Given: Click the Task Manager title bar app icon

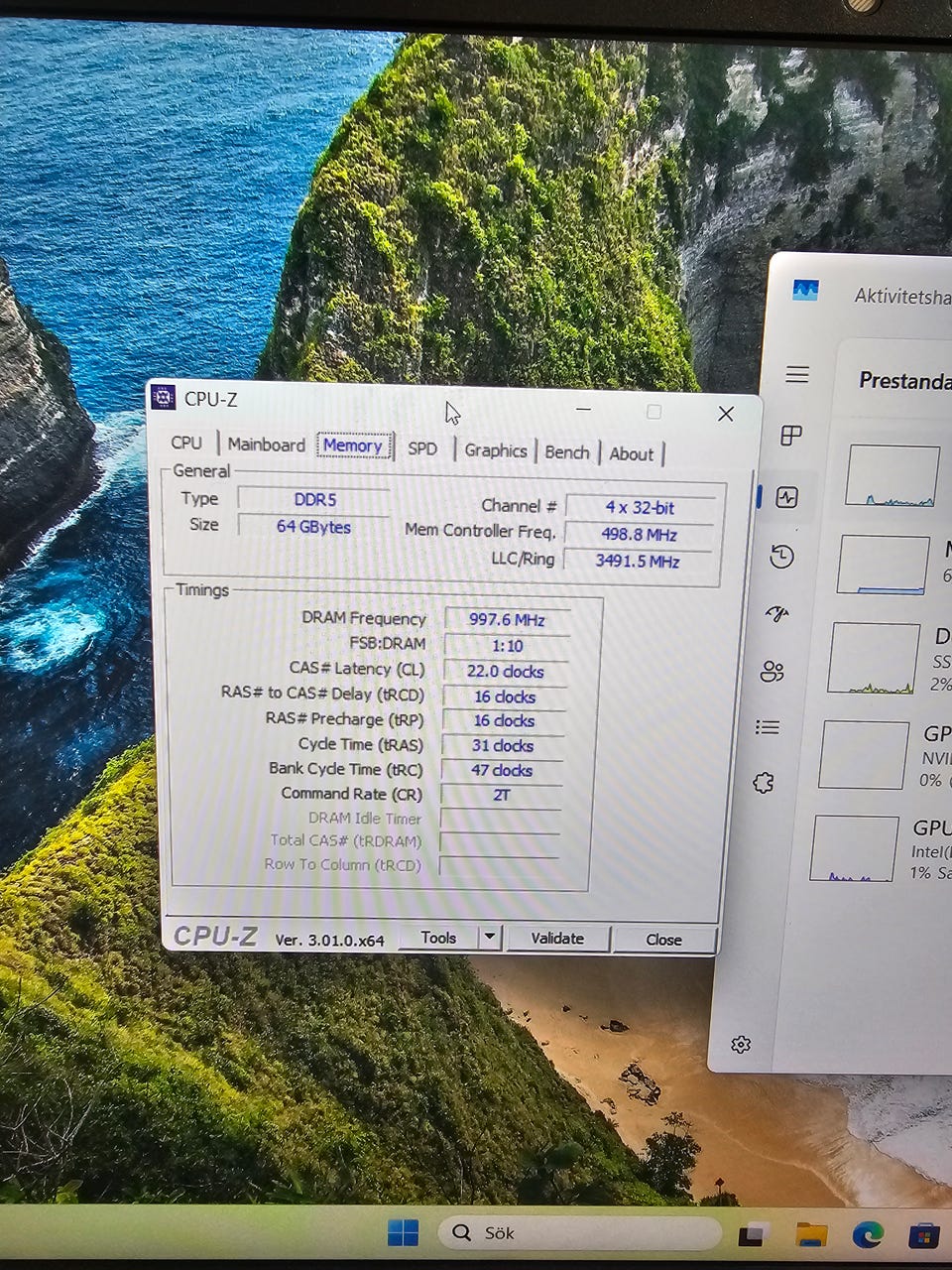Looking at the screenshot, I should point(805,291).
